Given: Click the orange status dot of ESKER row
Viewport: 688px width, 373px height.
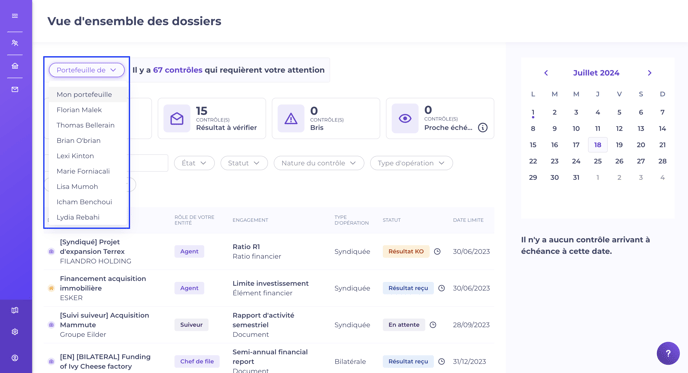Looking at the screenshot, I should coord(51,288).
